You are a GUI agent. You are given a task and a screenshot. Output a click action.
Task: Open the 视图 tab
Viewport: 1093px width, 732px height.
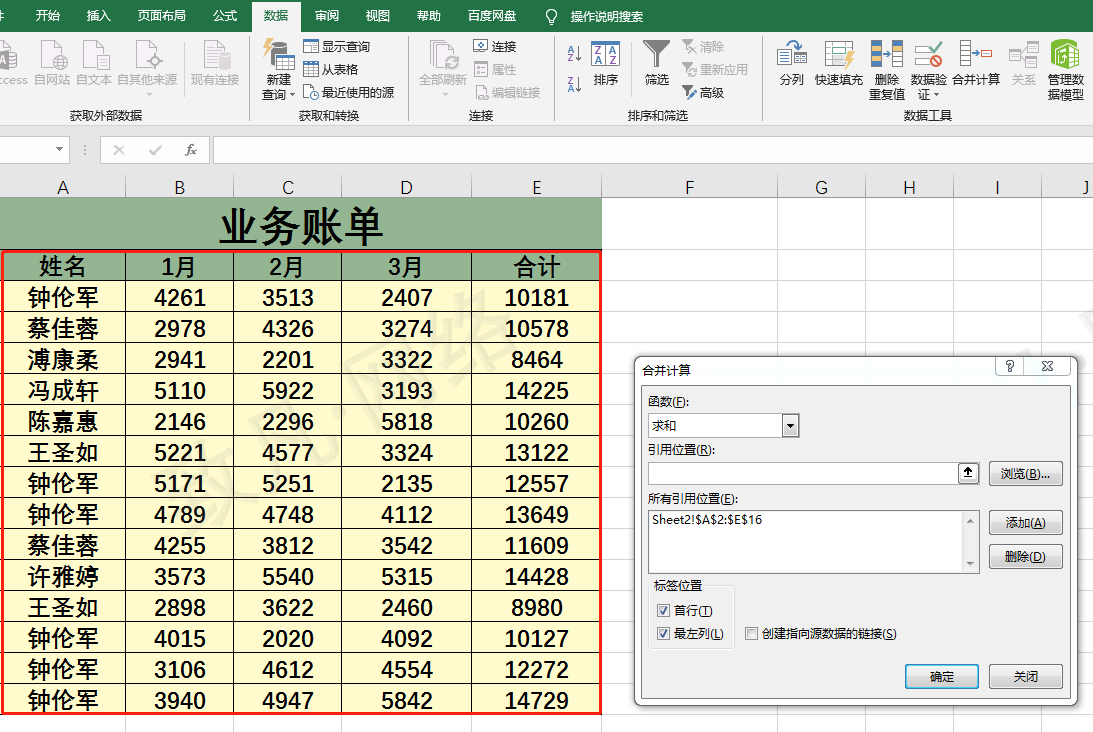point(377,15)
